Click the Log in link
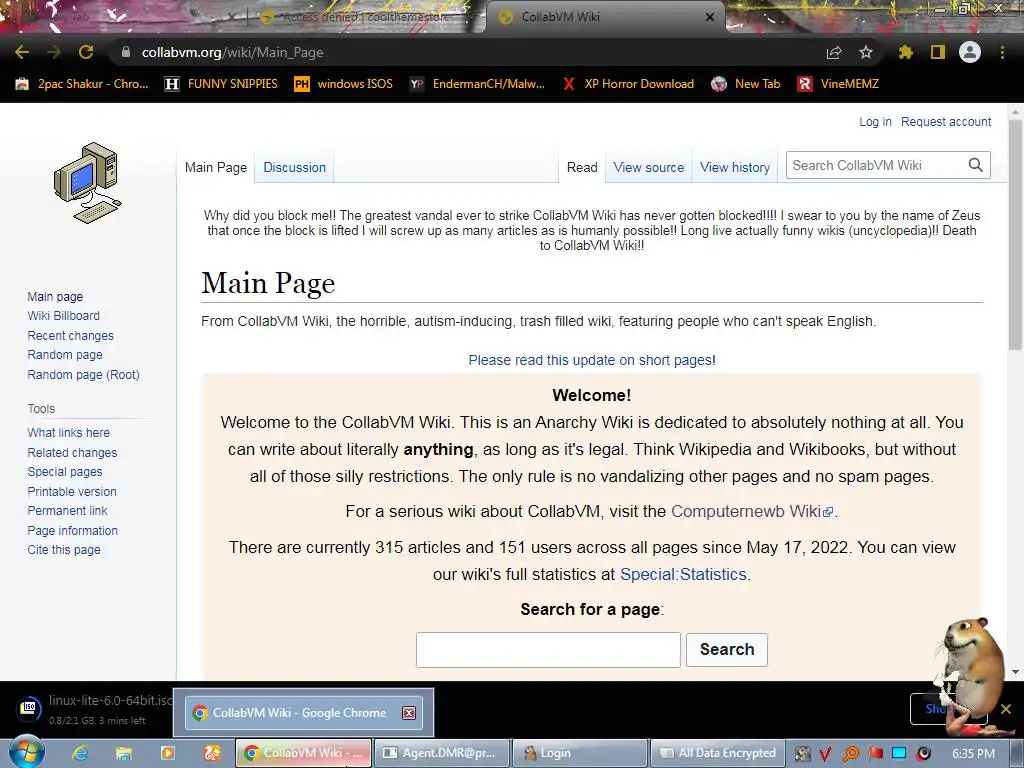Image resolution: width=1024 pixels, height=768 pixels. [x=875, y=121]
